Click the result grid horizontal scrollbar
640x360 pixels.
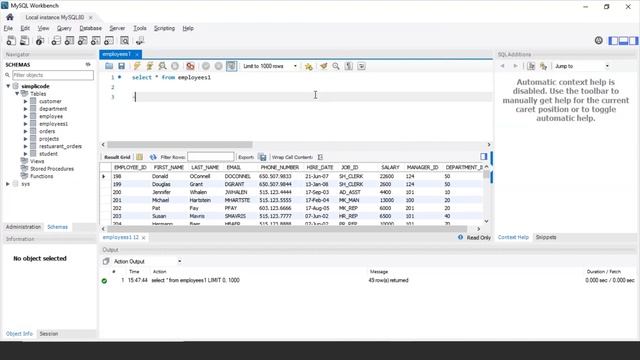pos(287,229)
